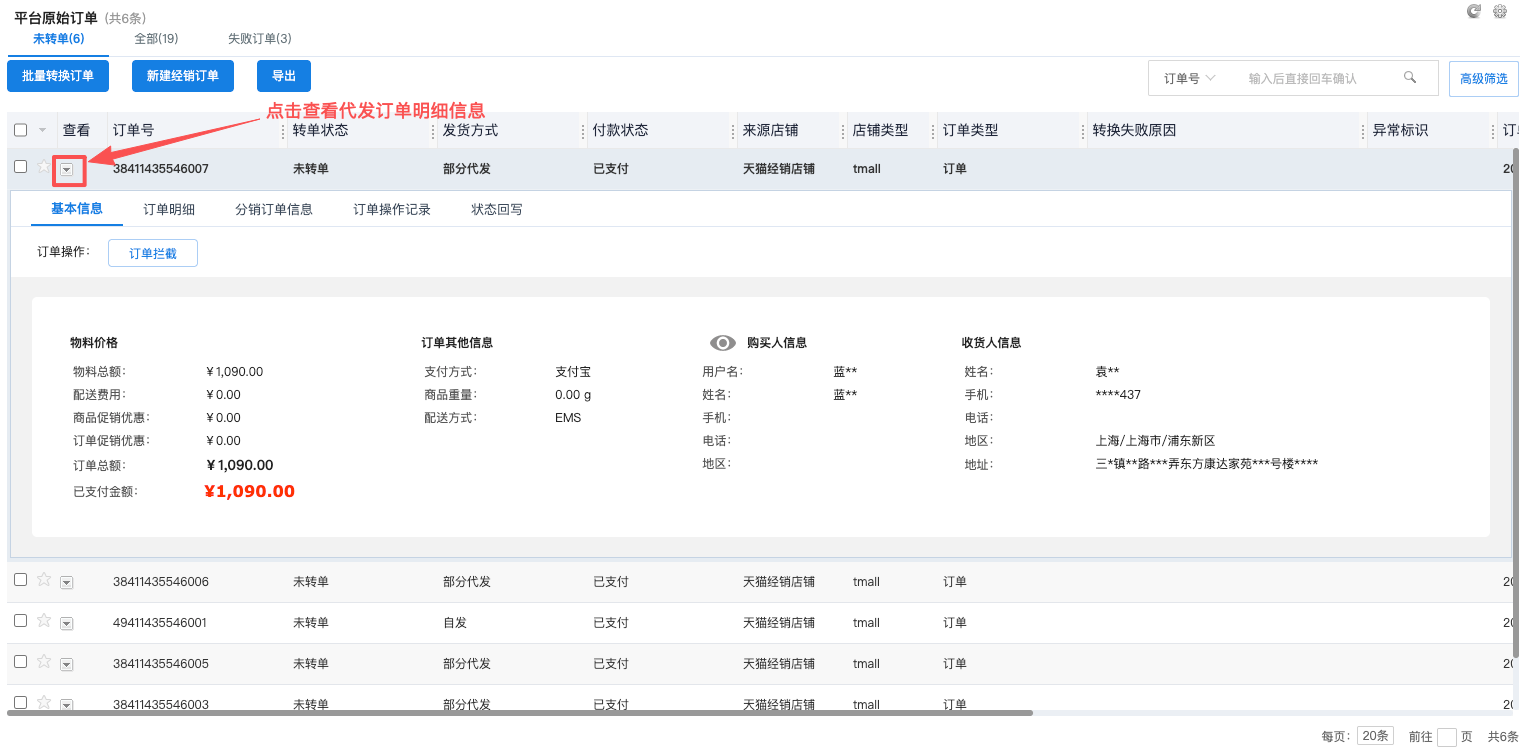
Task: Click the 新建经销订单 button
Action: [x=183, y=76]
